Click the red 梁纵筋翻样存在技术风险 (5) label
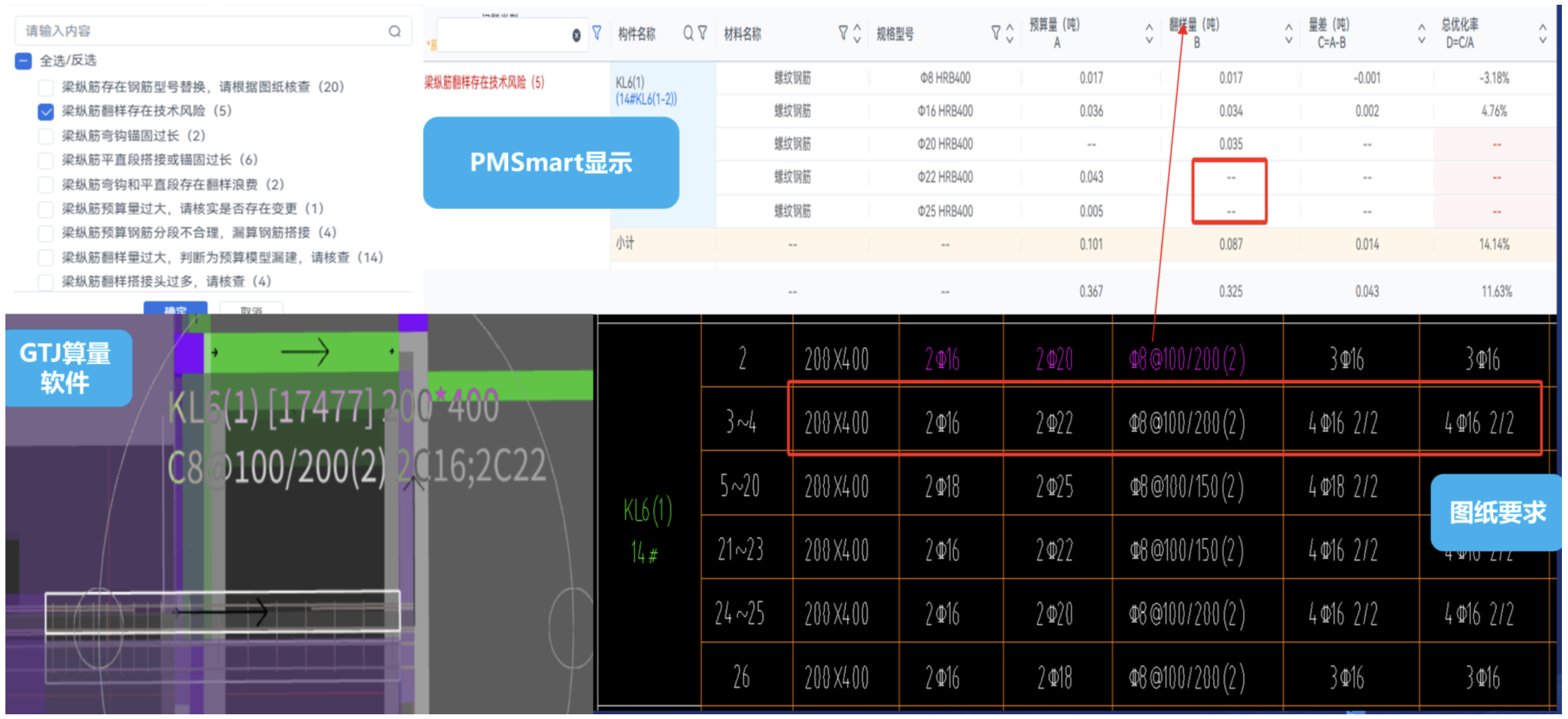This screenshot has height=719, width=1568. pos(484,83)
